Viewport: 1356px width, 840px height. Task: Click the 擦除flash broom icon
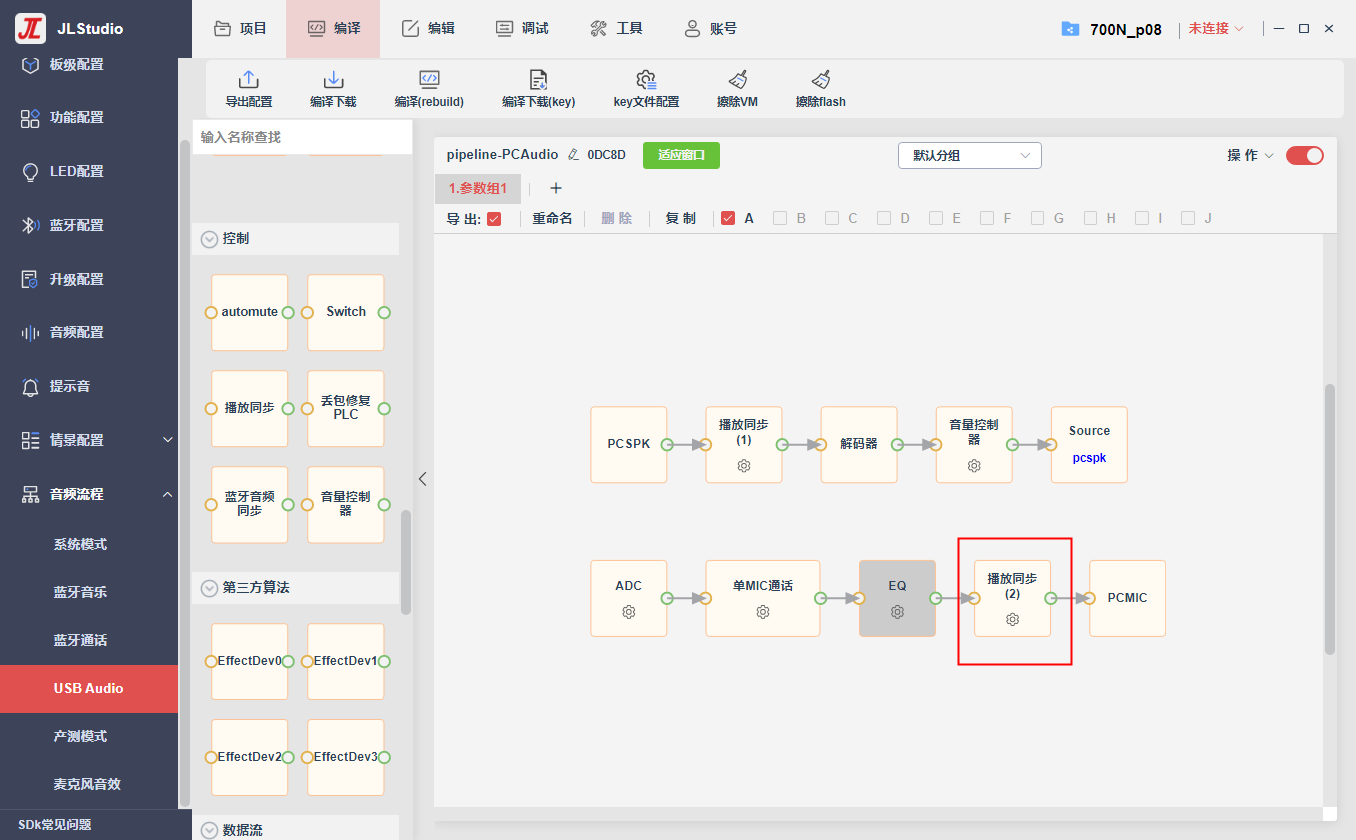click(821, 80)
